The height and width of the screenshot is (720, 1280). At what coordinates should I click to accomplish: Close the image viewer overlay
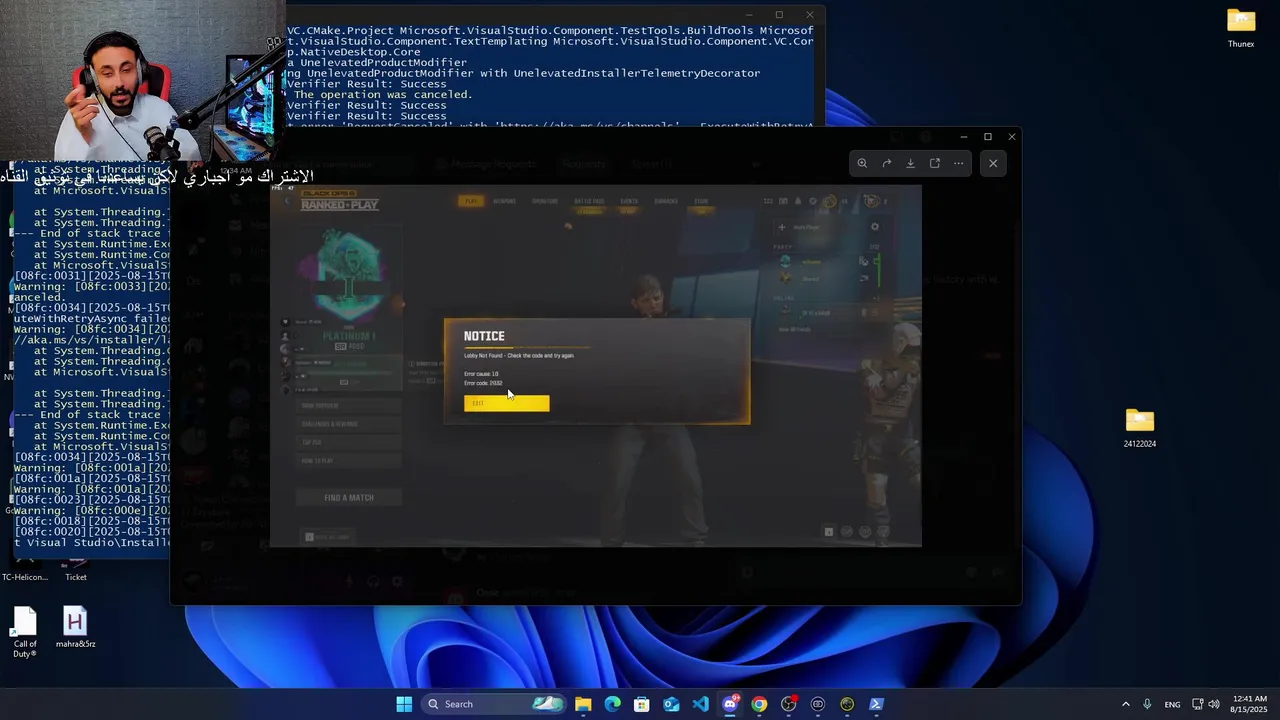[x=993, y=163]
